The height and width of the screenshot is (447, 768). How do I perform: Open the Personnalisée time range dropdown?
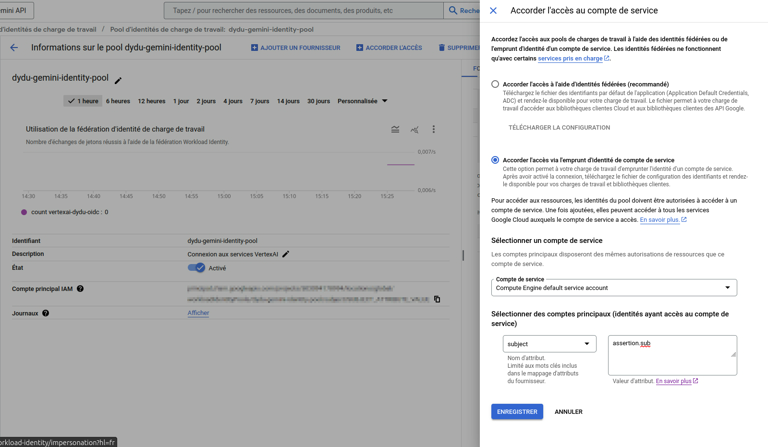point(362,101)
